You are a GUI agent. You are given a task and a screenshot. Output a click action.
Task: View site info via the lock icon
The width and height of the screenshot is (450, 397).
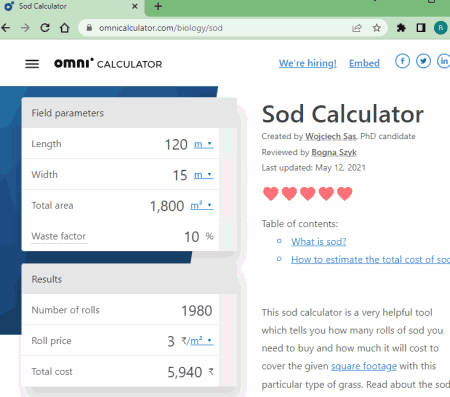[x=89, y=28]
